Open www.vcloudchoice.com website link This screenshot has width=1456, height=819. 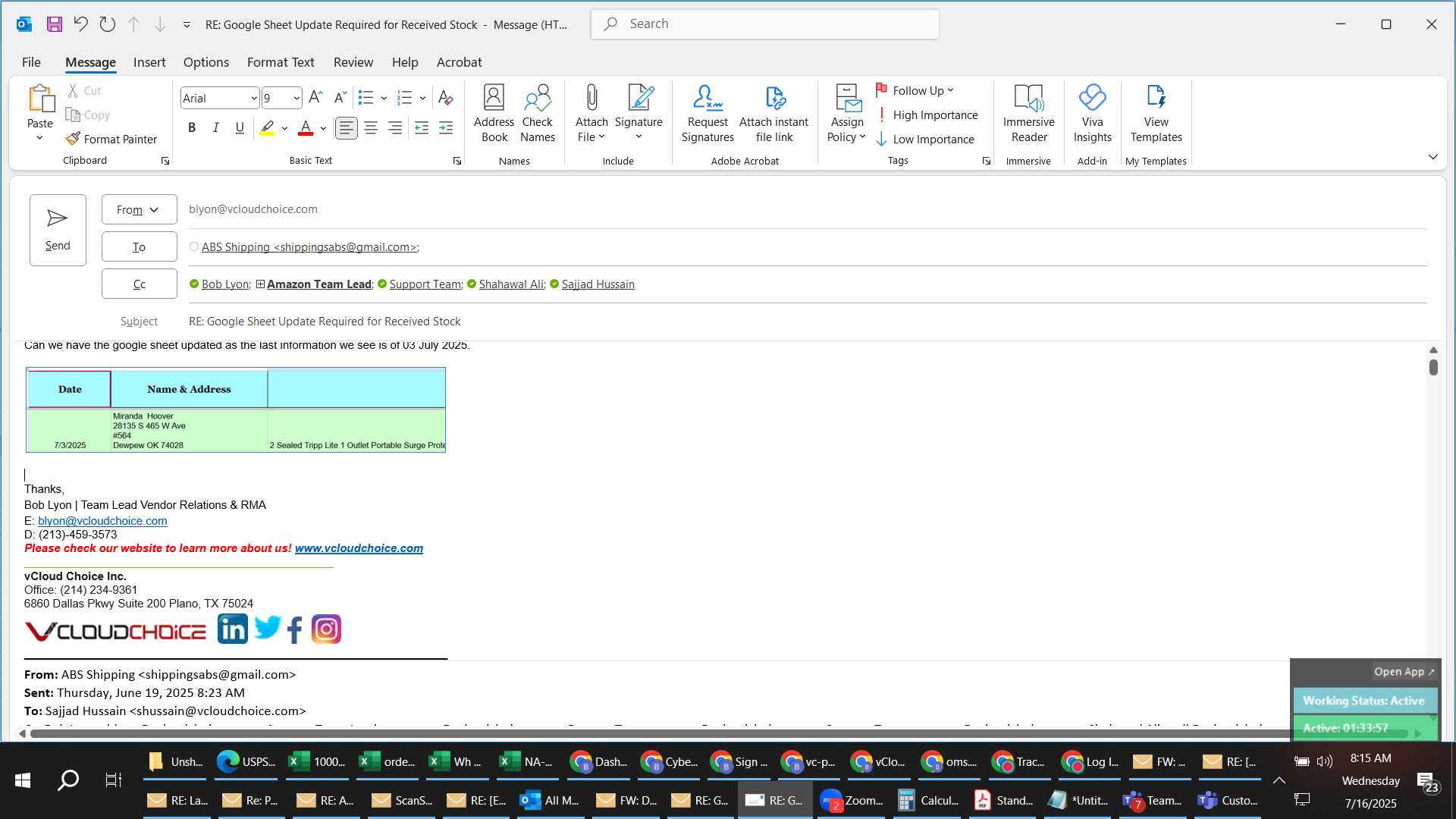coord(359,548)
